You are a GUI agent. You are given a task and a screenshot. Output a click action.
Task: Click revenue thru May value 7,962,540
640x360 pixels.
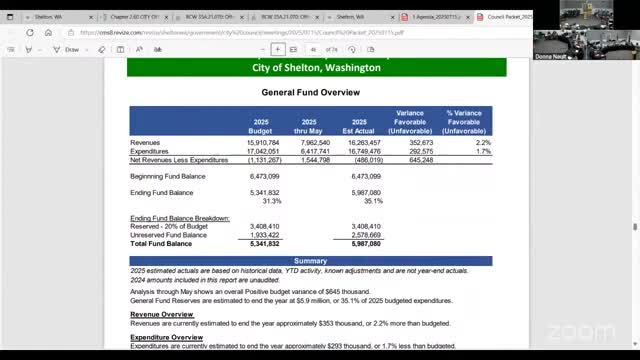315,143
